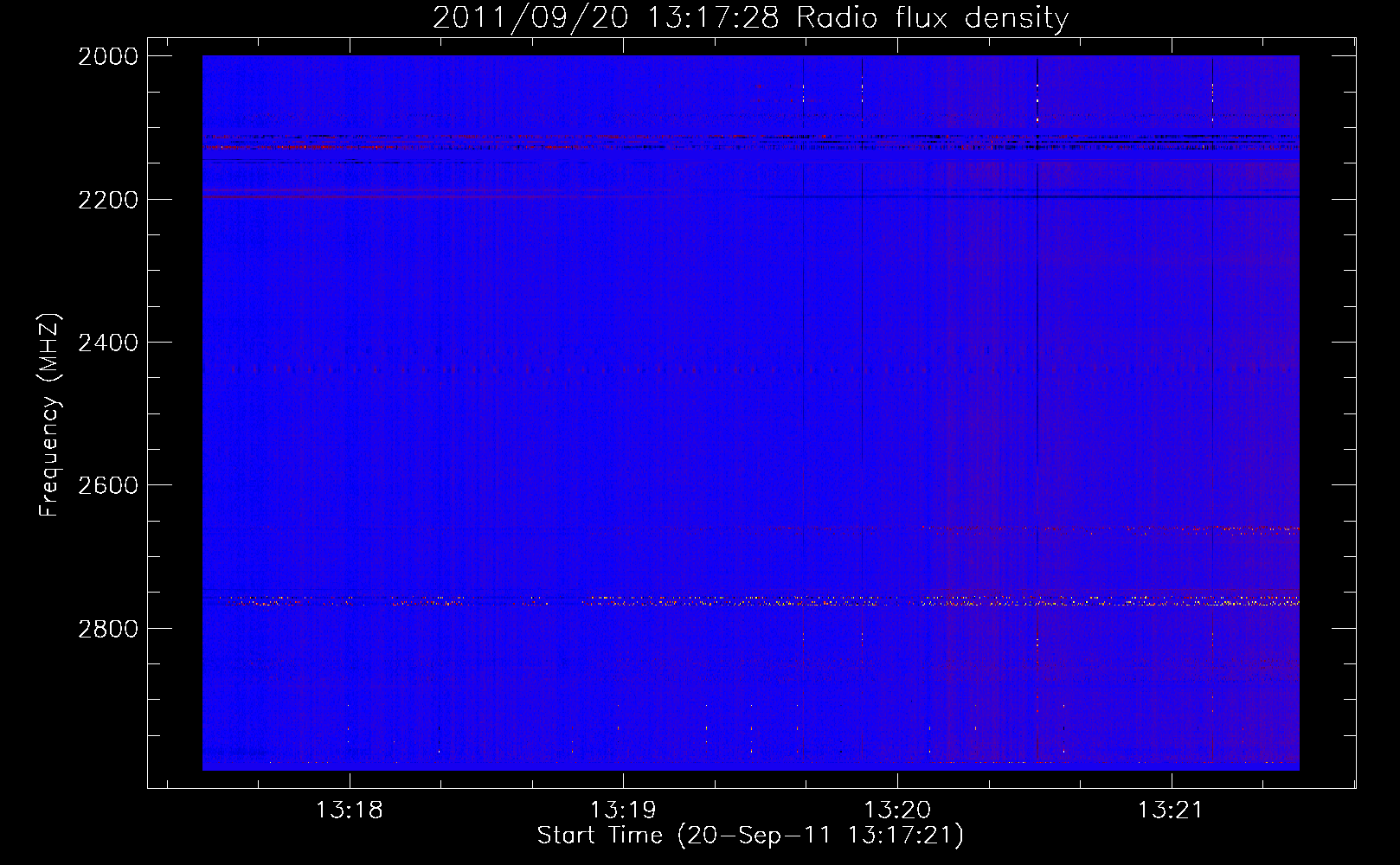Click the 13:20 time tick label

click(897, 811)
